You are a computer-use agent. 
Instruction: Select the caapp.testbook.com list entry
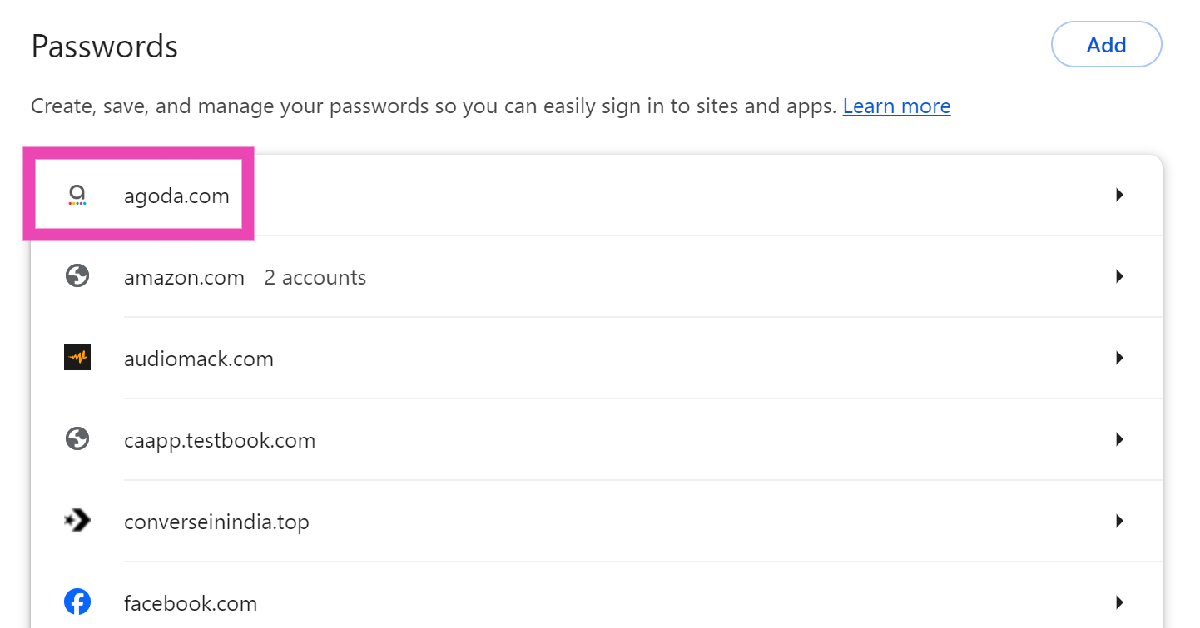click(219, 440)
